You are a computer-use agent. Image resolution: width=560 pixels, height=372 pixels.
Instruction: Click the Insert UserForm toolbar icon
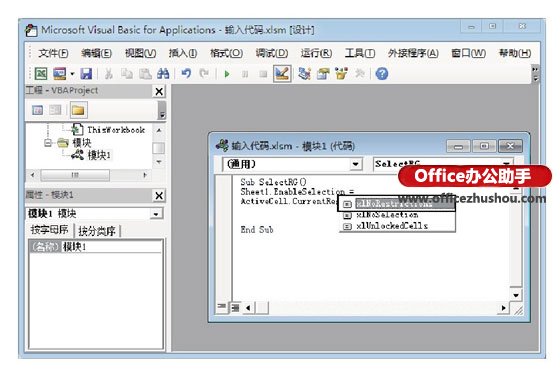point(60,74)
